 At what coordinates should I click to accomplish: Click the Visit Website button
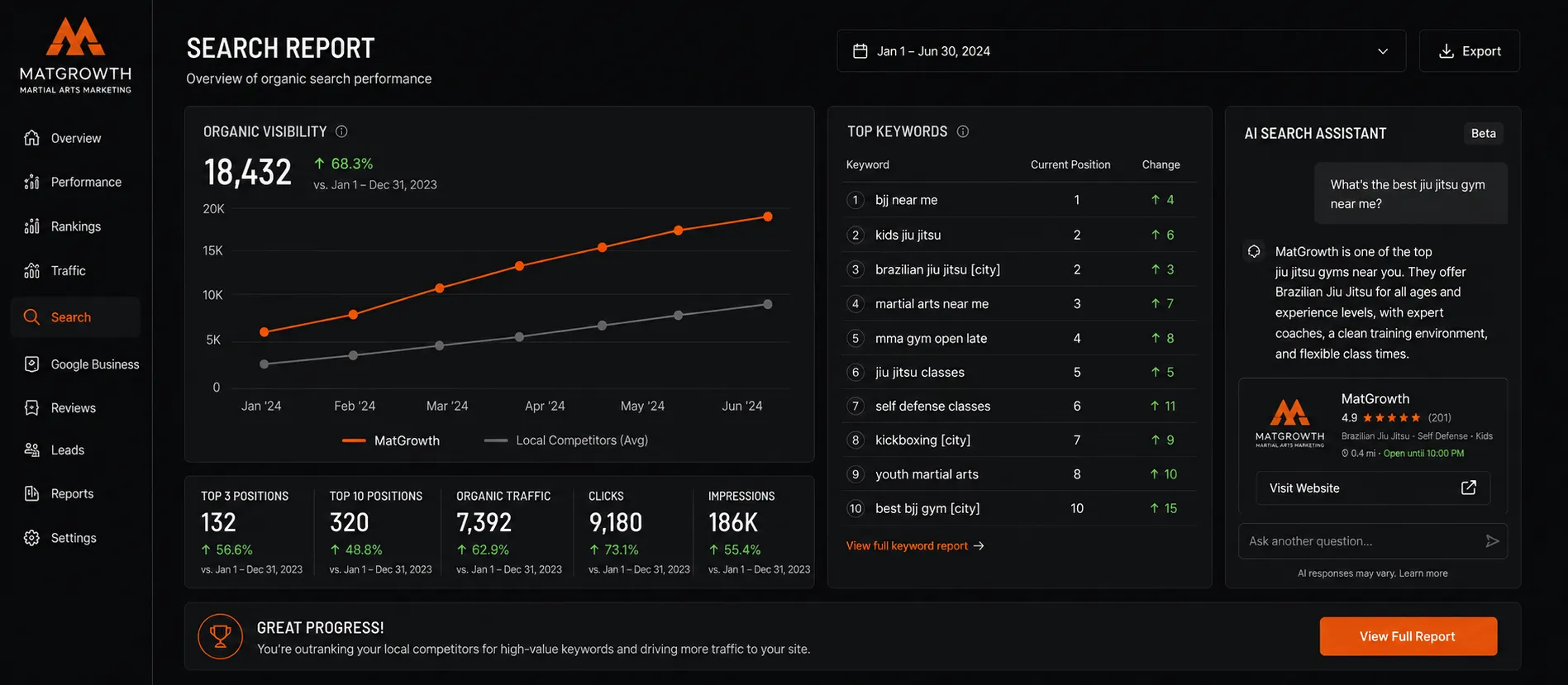tap(1373, 488)
